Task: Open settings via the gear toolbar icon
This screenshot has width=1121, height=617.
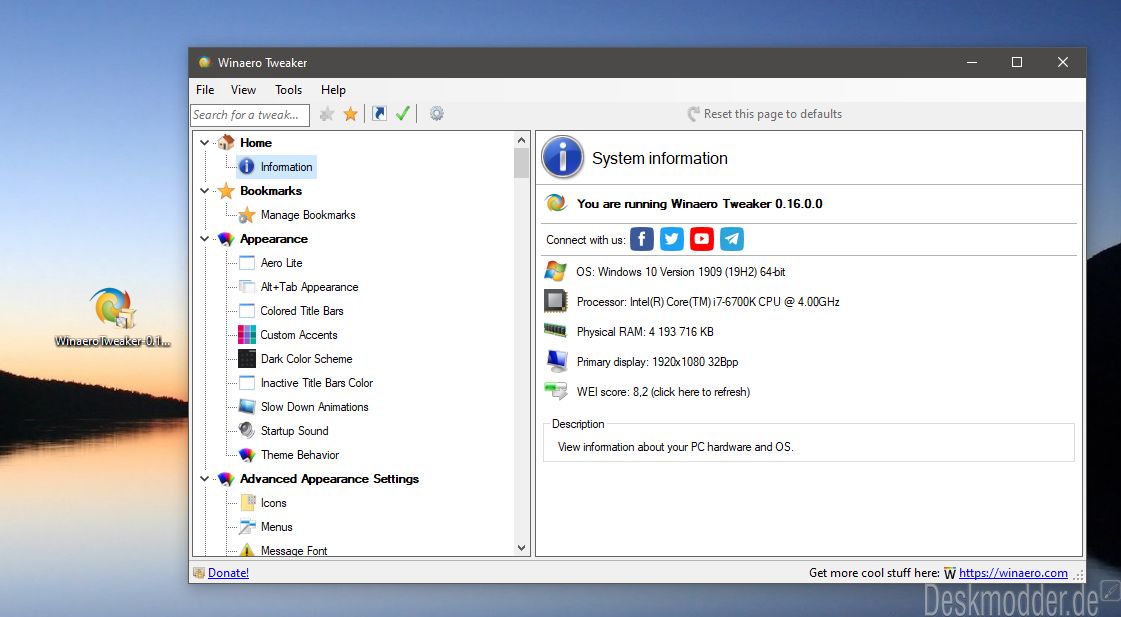Action: [x=436, y=114]
